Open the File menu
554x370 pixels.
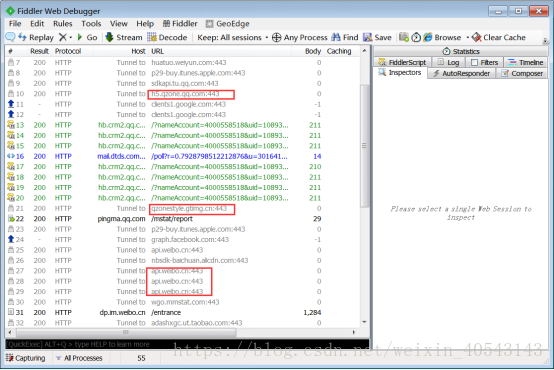coord(15,24)
